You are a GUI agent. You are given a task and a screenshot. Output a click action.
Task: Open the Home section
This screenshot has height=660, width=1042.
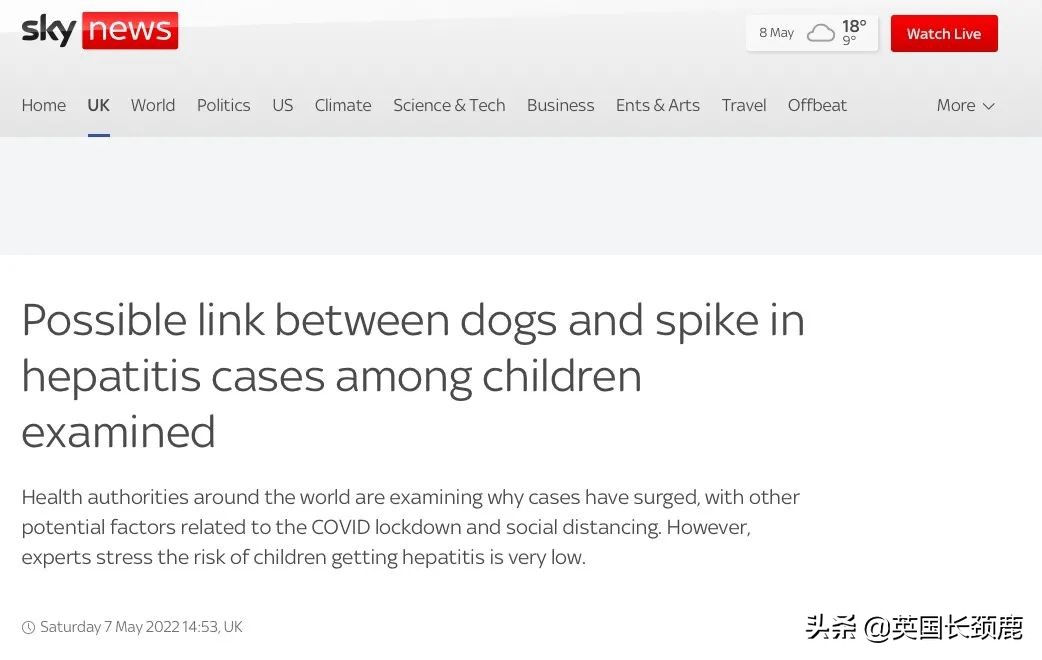tap(44, 105)
